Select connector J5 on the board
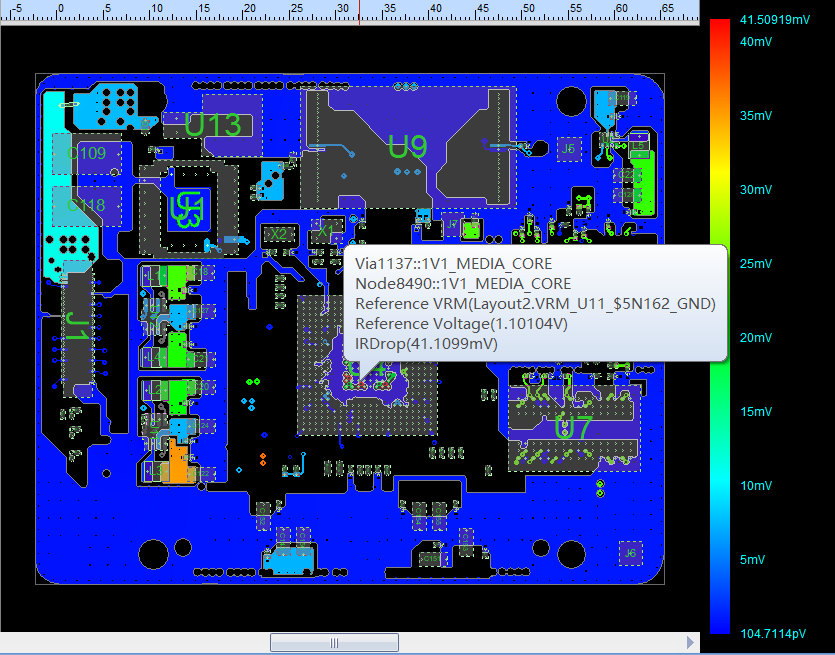 tap(568, 149)
